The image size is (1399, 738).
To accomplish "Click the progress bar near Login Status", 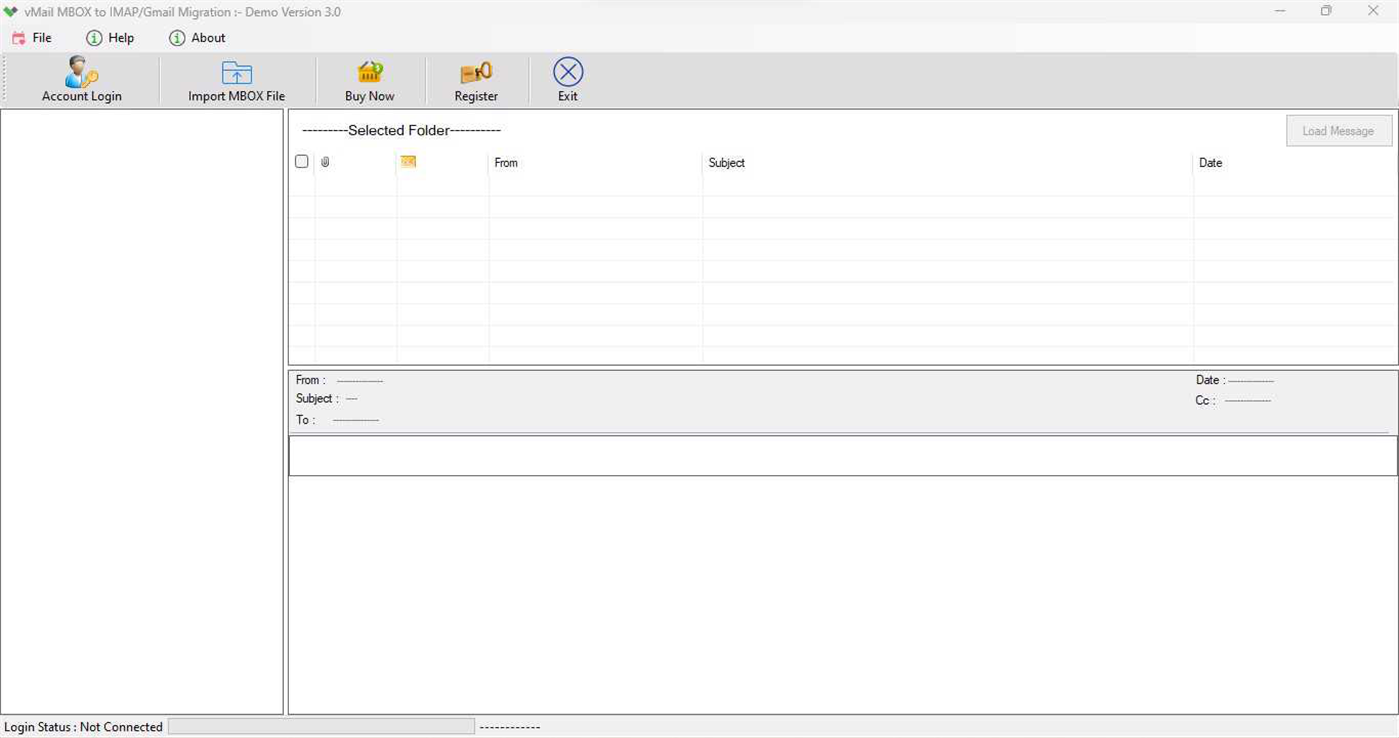I will (320, 726).
